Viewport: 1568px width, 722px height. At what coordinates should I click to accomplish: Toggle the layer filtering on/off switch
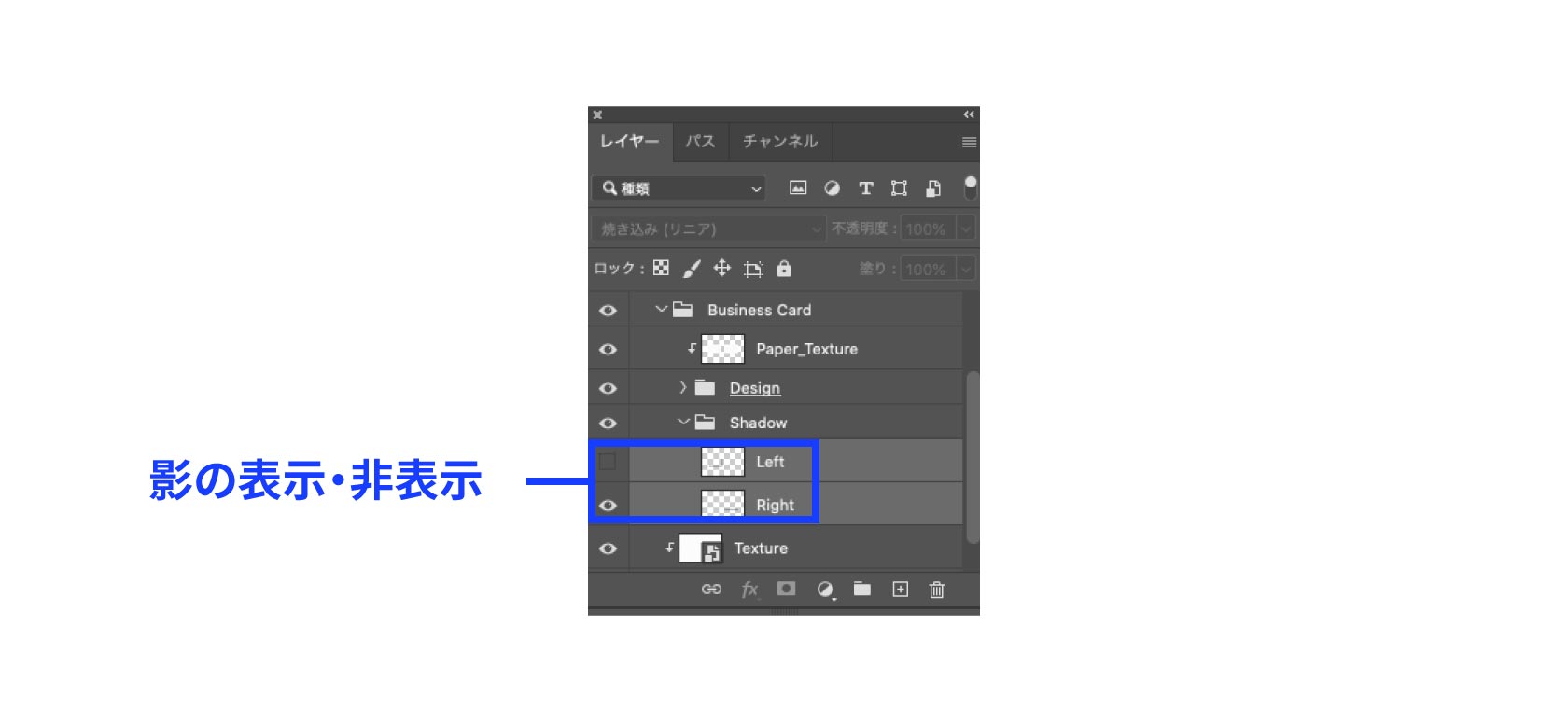point(971,187)
